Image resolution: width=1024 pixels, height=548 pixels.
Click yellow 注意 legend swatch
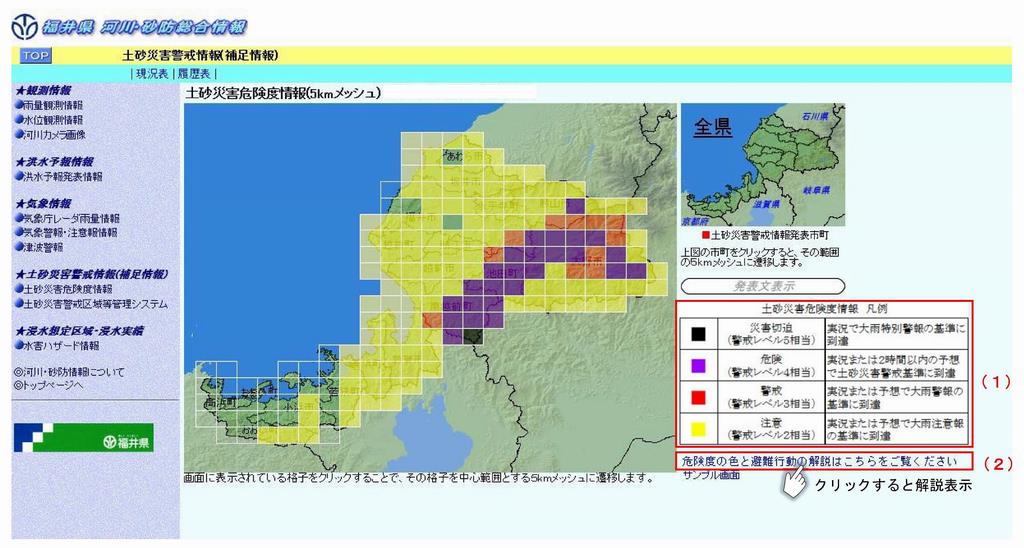[698, 428]
